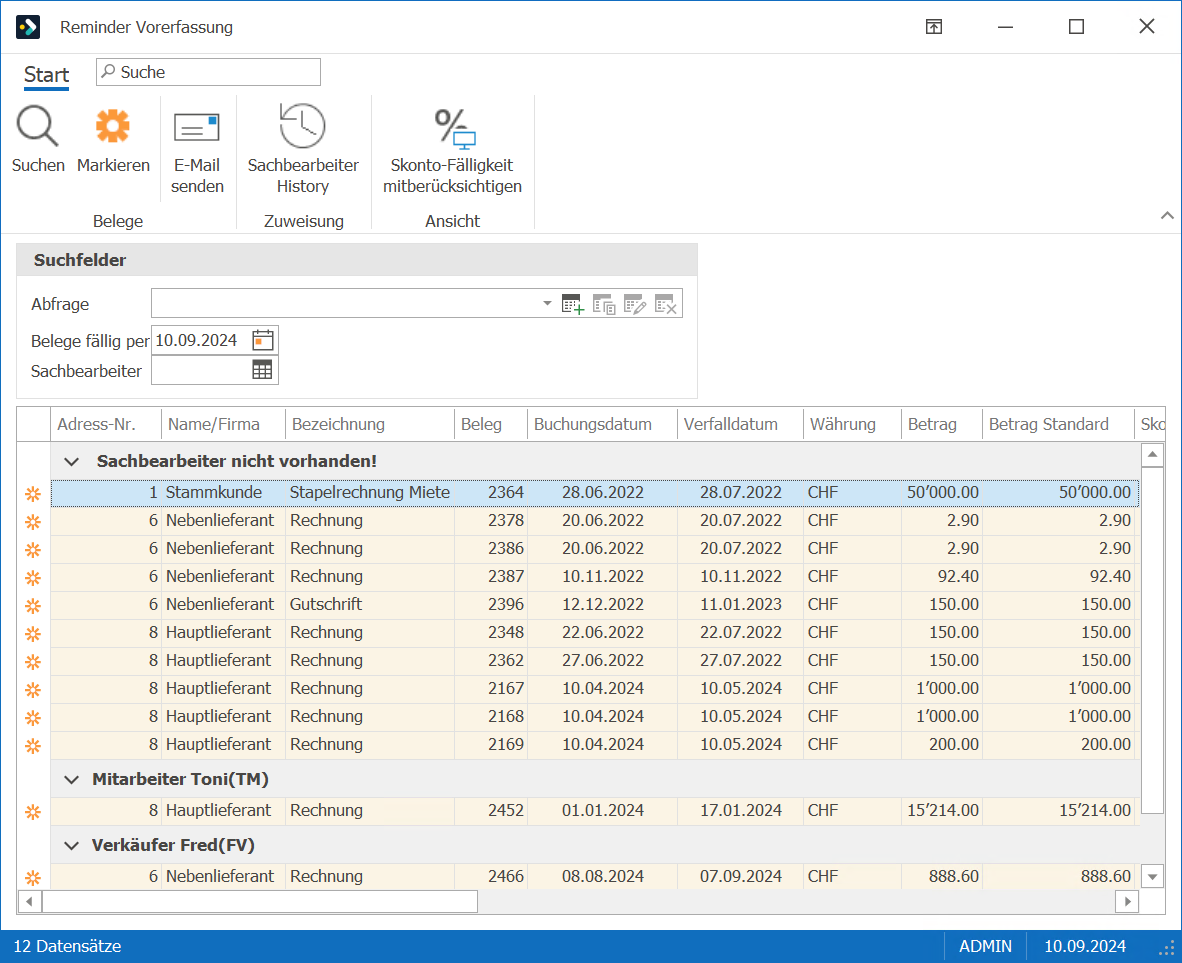Toggle the mark star on Stammkunde row
The image size is (1182, 963).
[x=33, y=494]
